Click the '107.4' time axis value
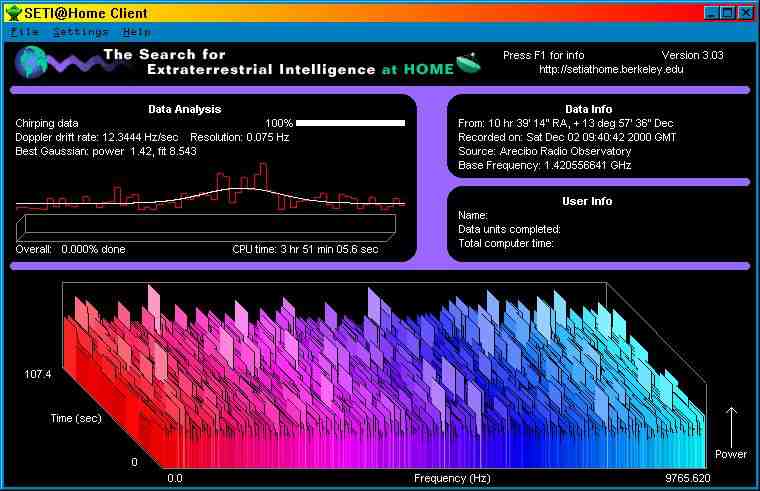This screenshot has height=491, width=760. 38,374
